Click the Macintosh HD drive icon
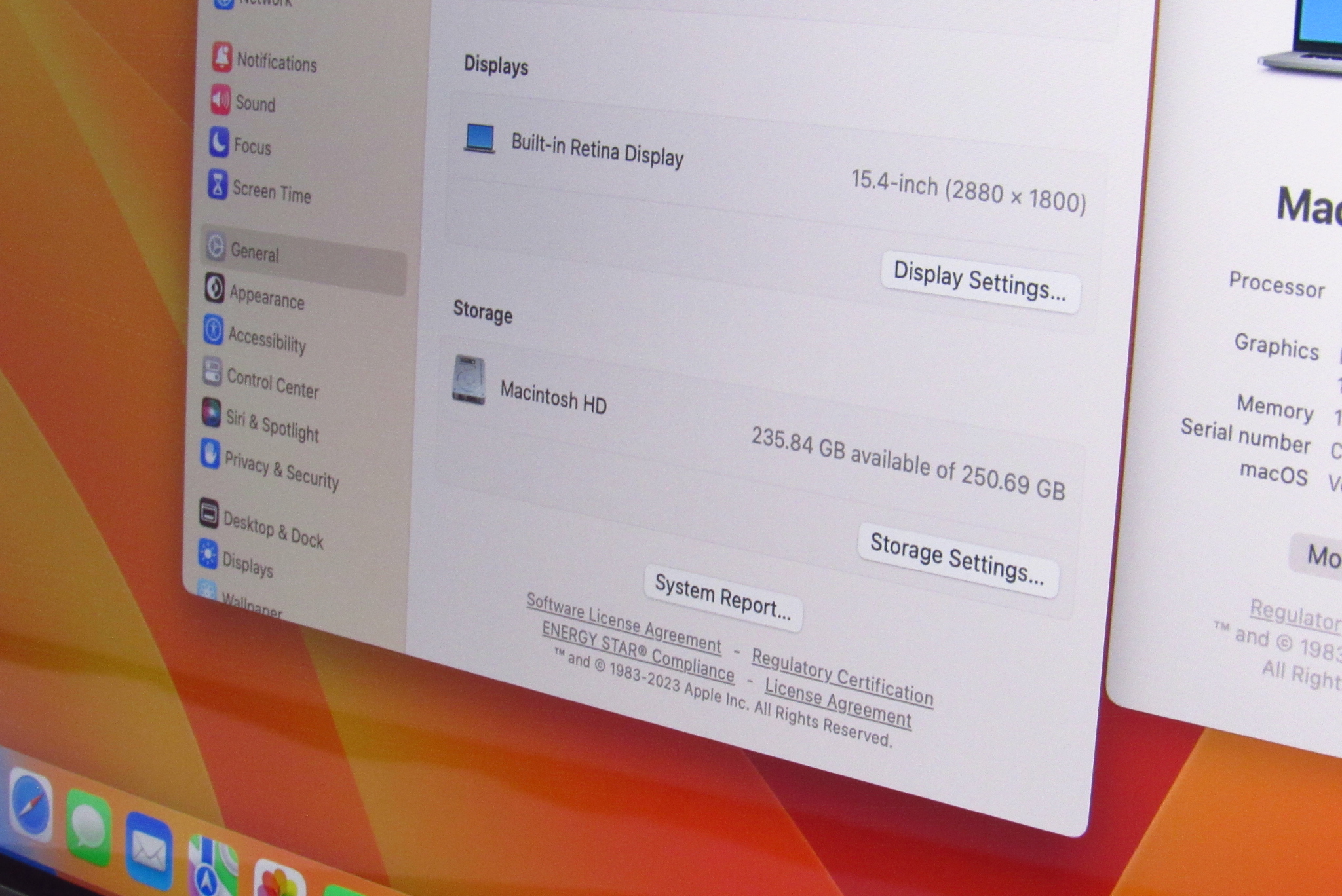Screen dimensions: 1342x896 469,380
